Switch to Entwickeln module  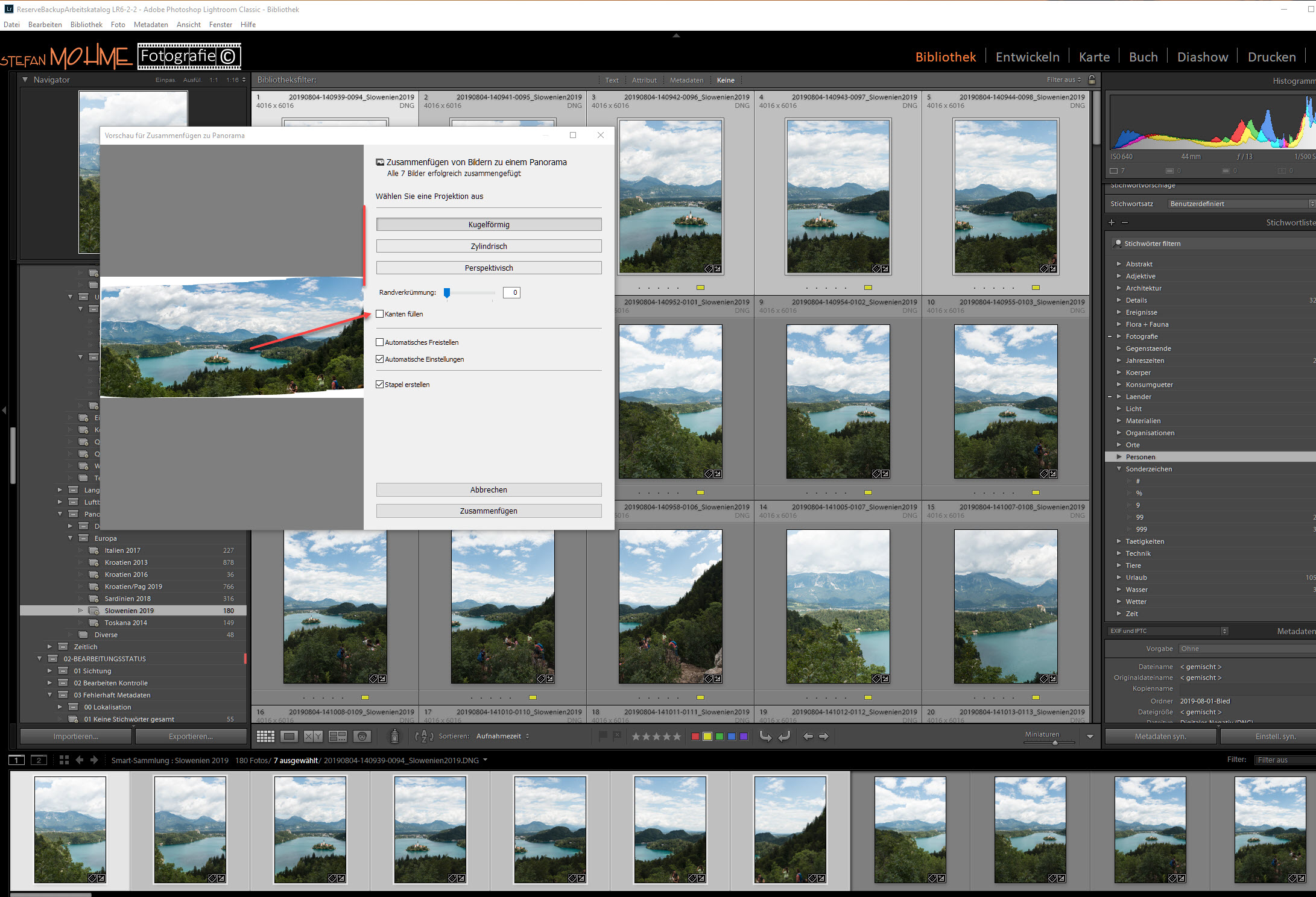point(1027,57)
